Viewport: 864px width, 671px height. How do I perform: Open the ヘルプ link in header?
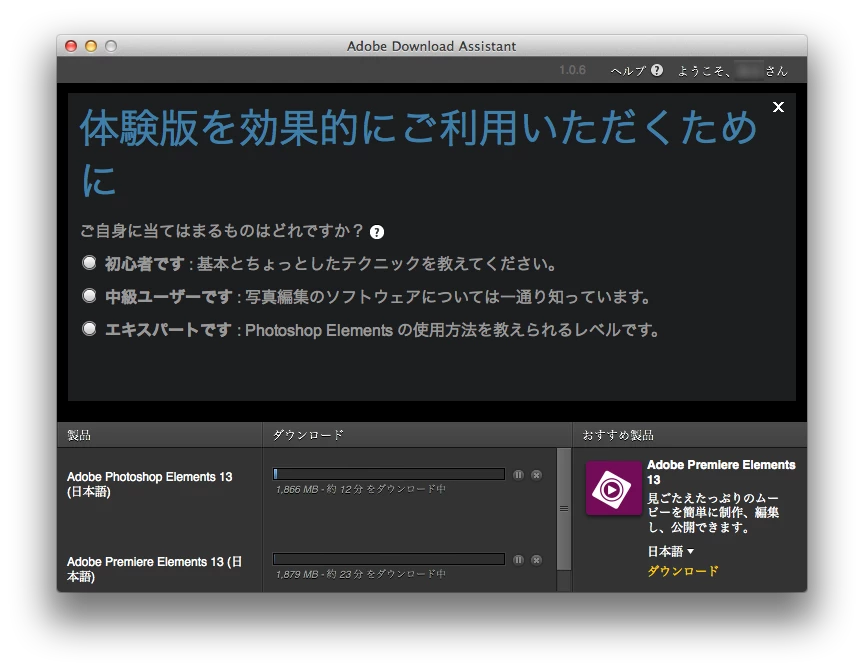tap(628, 71)
